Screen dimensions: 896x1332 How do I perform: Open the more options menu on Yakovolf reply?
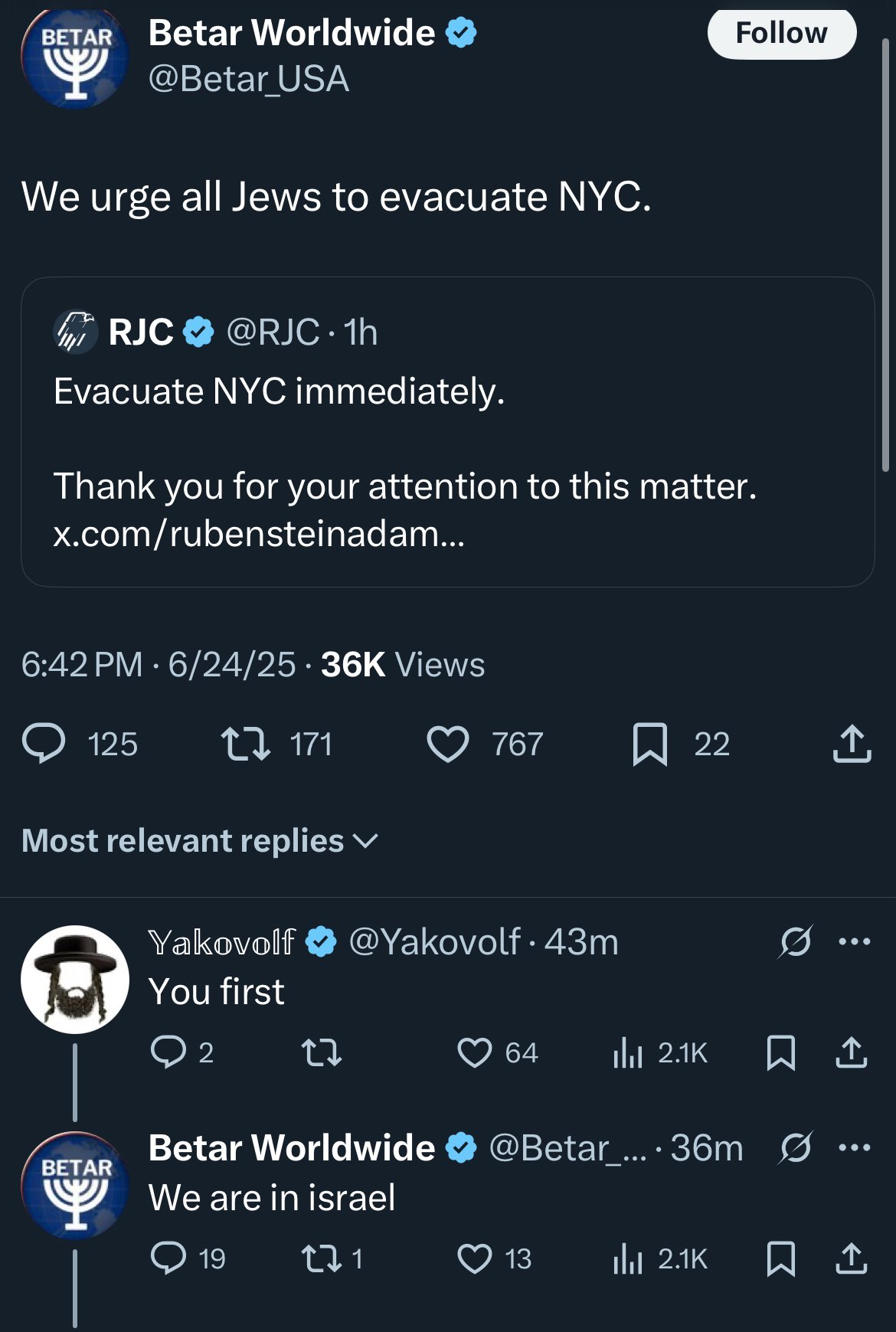(855, 941)
